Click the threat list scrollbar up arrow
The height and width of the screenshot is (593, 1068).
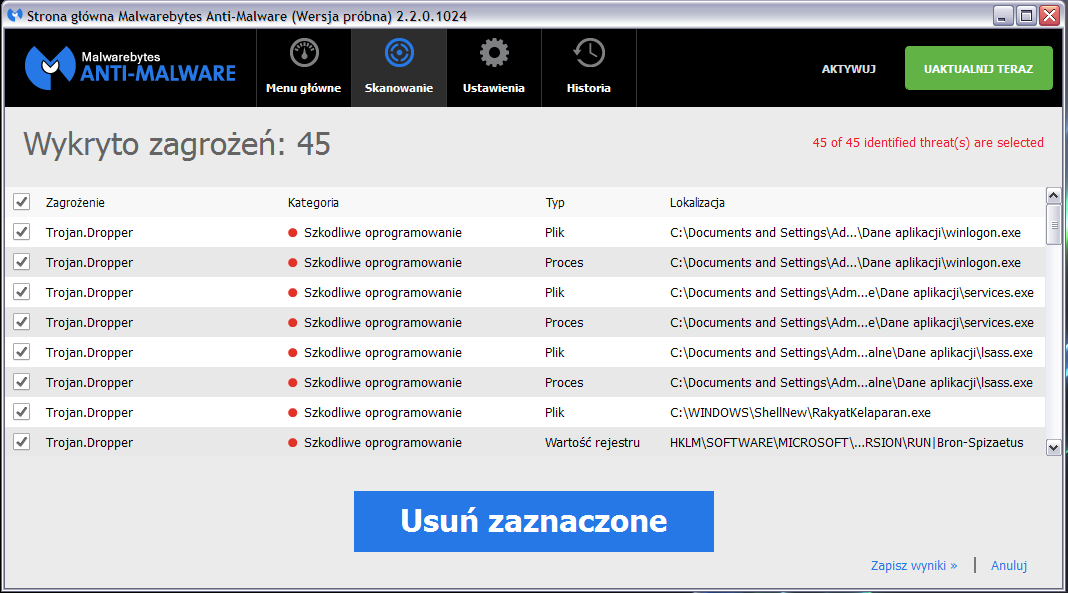pyautogui.click(x=1053, y=196)
